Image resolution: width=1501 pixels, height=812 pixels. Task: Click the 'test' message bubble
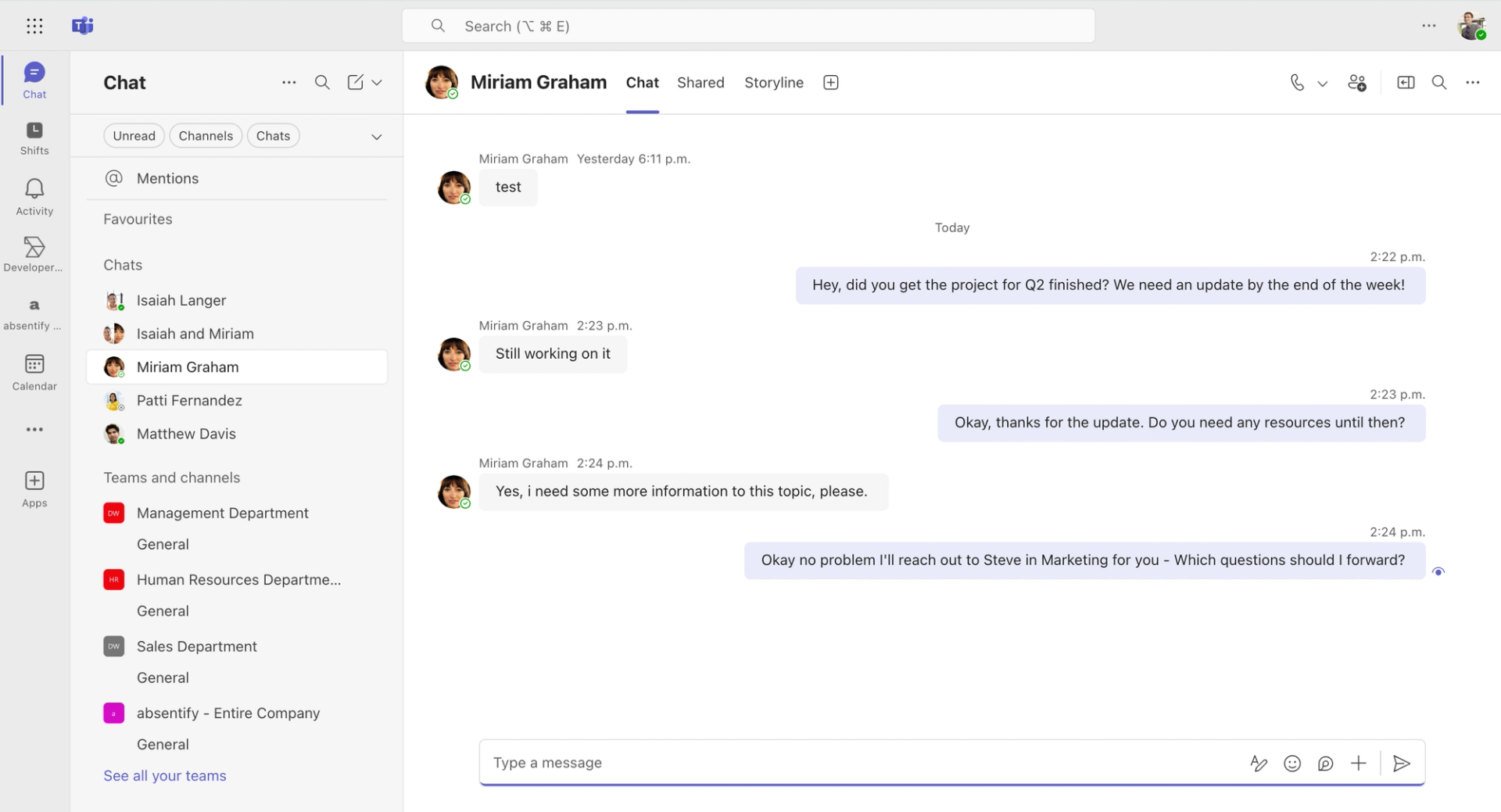(x=508, y=188)
